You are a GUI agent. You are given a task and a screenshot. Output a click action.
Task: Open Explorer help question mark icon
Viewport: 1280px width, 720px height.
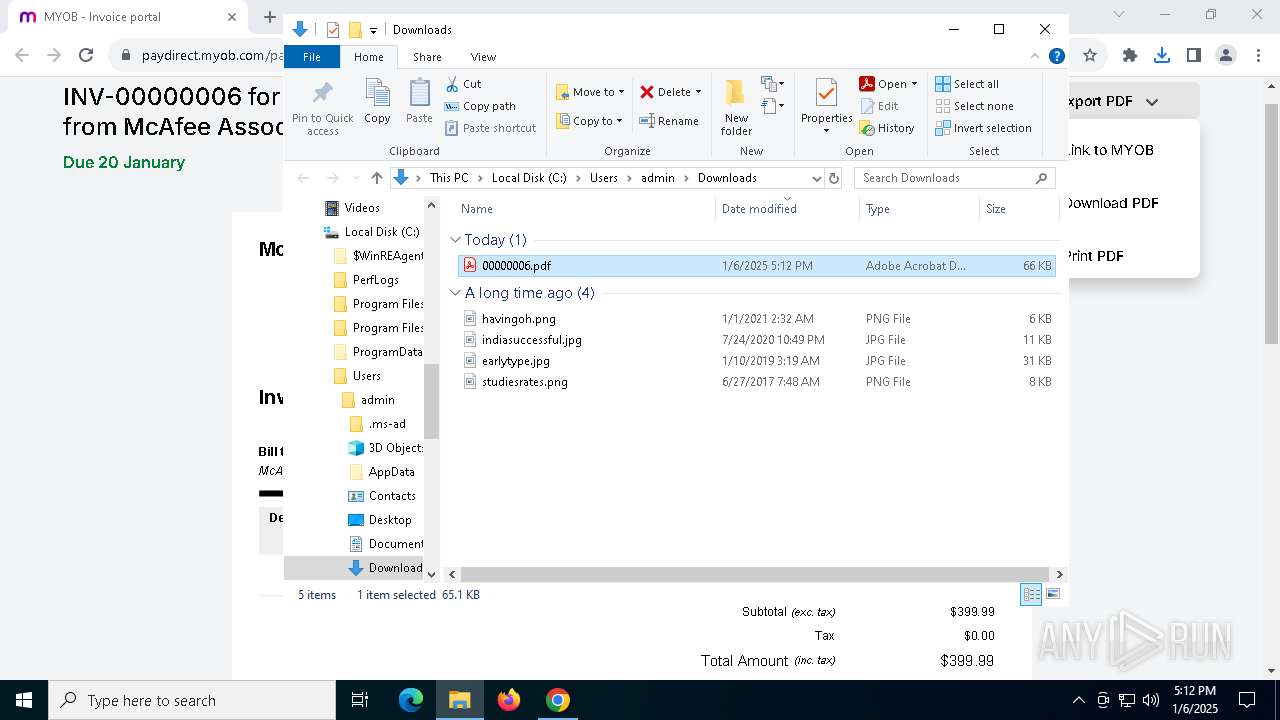[x=1056, y=57]
